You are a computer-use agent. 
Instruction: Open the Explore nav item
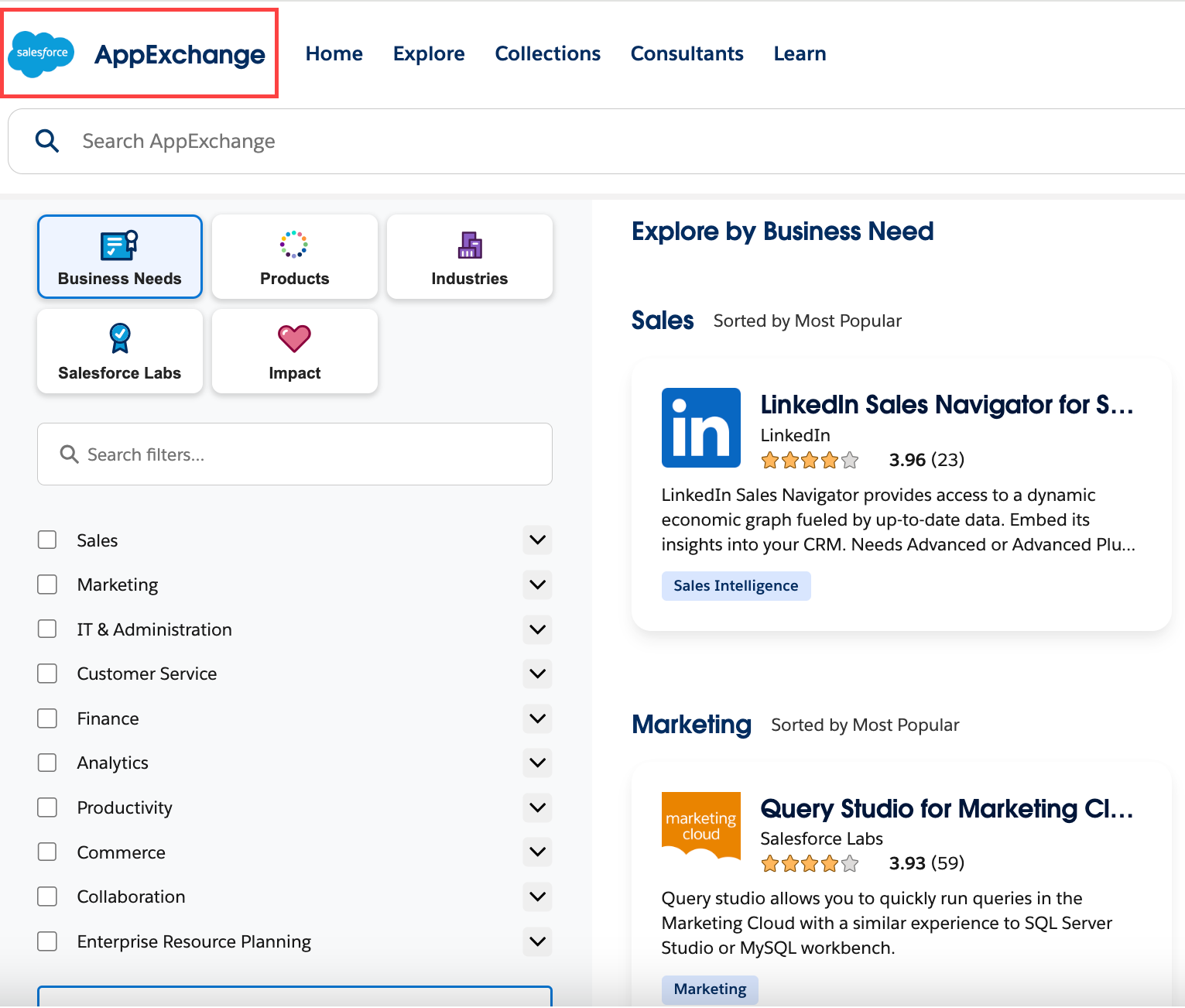(x=429, y=53)
